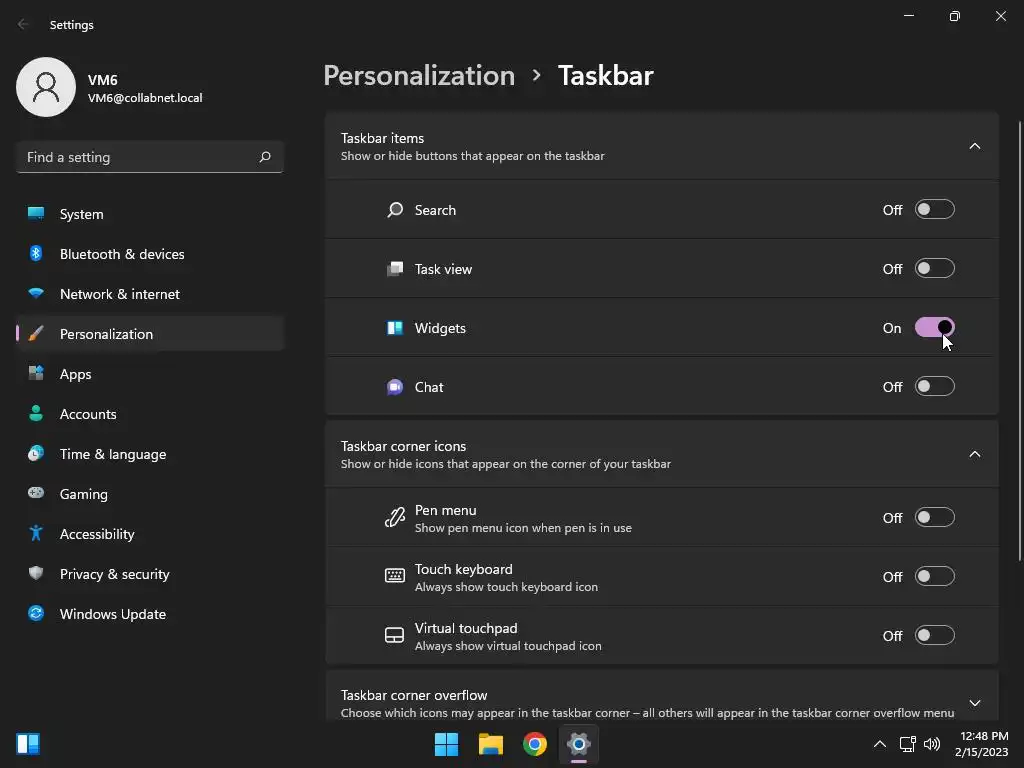This screenshot has width=1024, height=768.
Task: Go to Windows Update settings
Action: (x=112, y=614)
